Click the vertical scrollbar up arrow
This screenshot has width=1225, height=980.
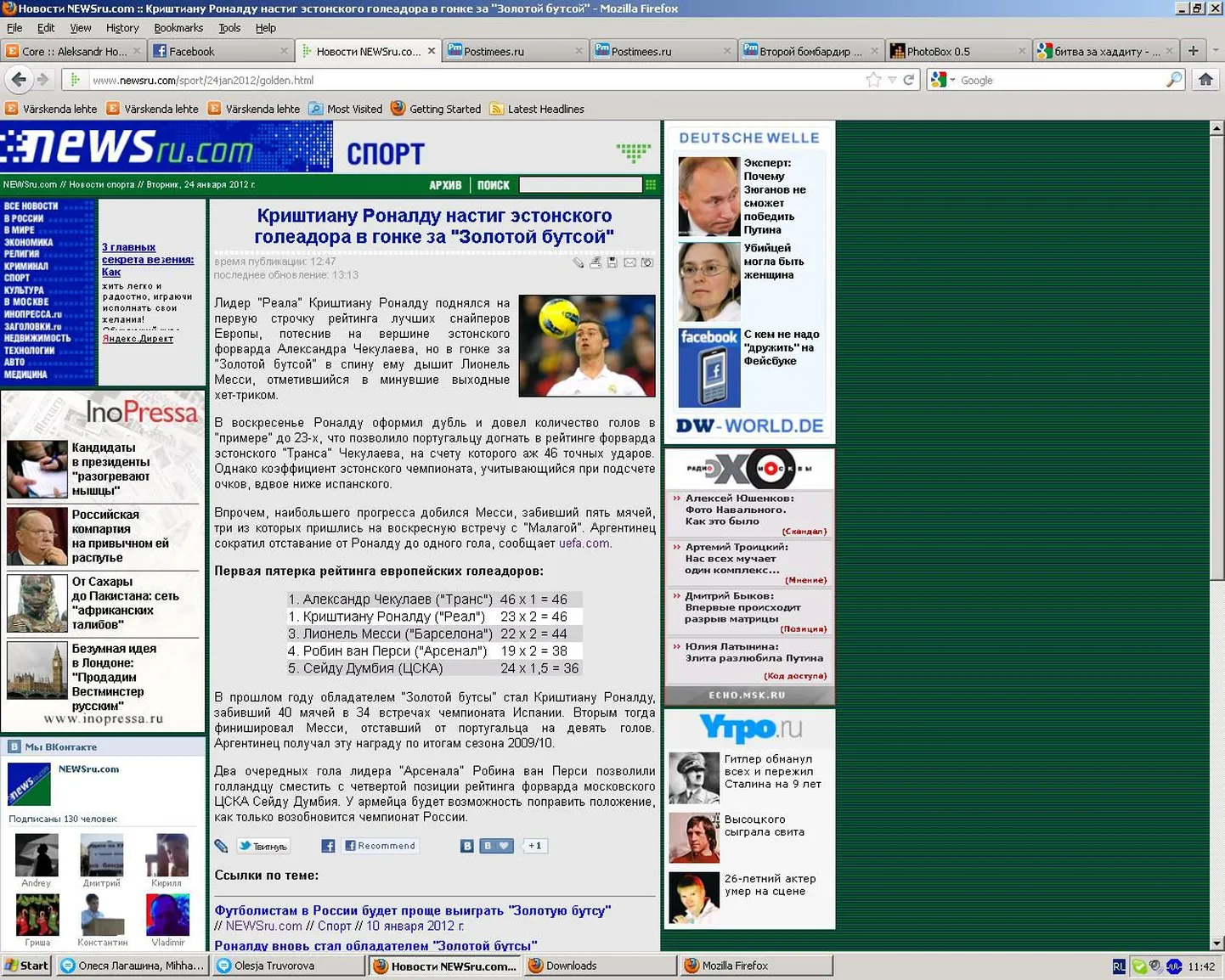1217,128
